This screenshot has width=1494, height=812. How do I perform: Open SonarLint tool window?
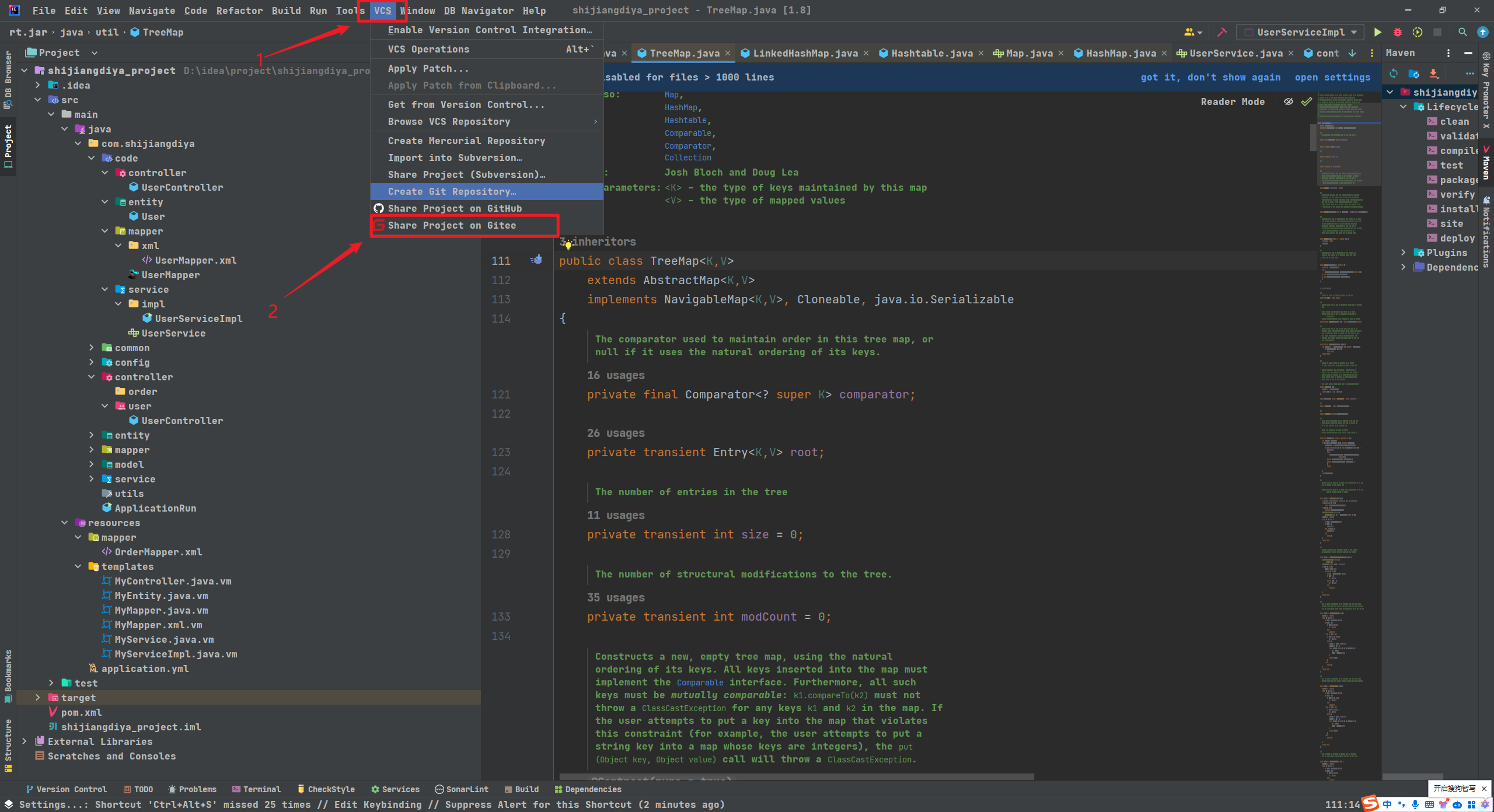(462, 789)
